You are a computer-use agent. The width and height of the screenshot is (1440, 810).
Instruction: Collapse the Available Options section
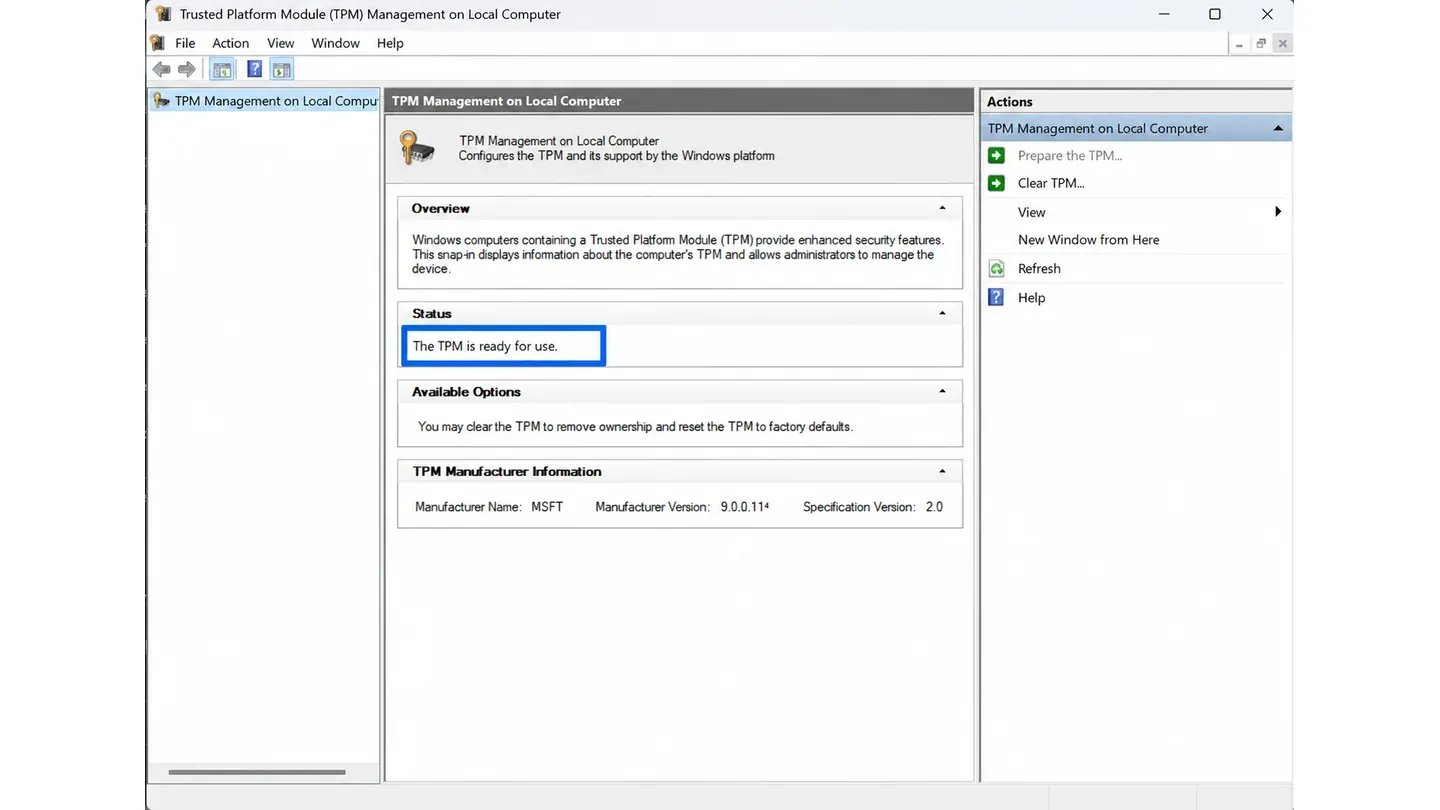click(x=942, y=391)
